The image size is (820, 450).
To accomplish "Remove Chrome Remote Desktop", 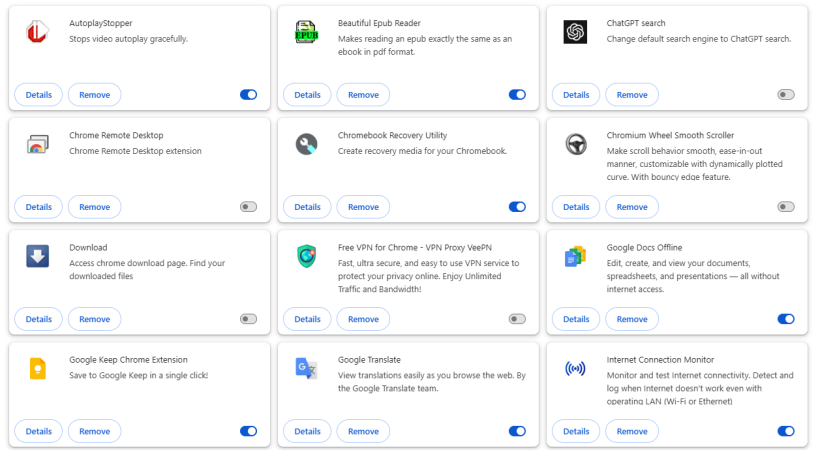I will coord(95,207).
